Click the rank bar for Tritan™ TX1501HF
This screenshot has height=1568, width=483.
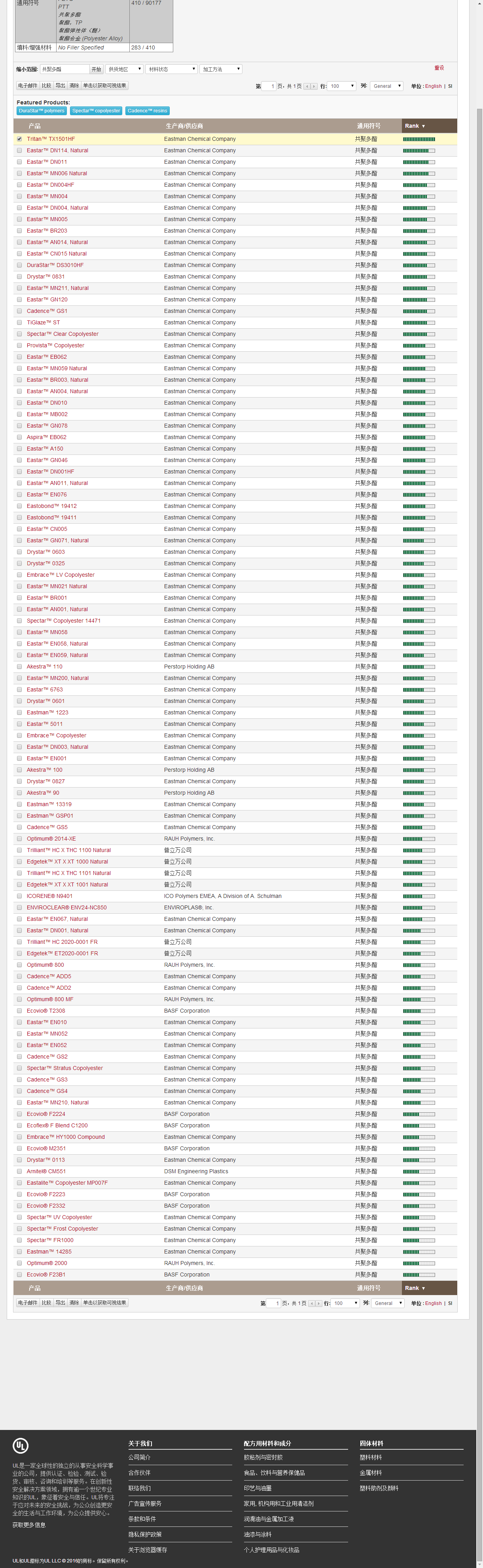point(419,139)
